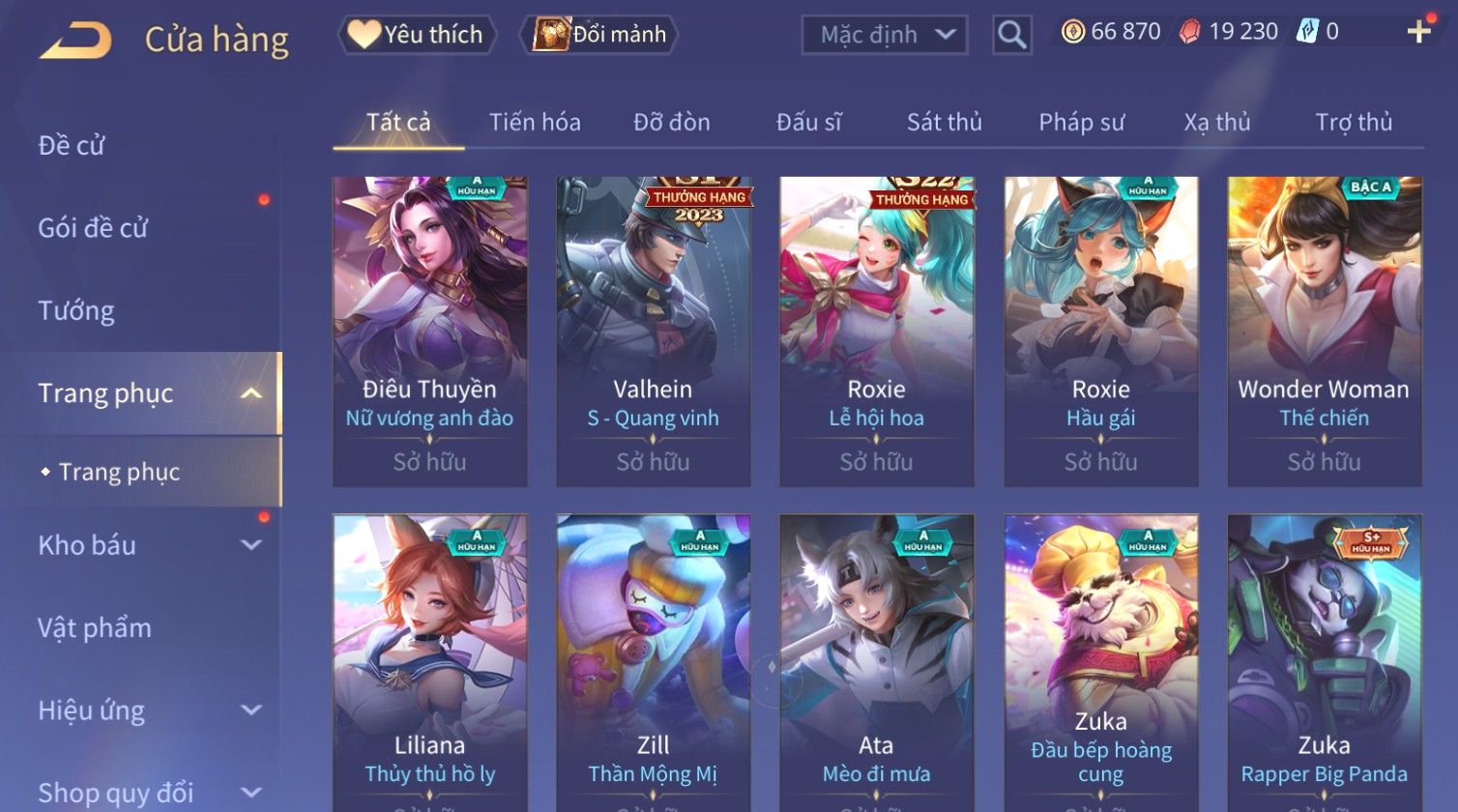Click the chest icon for Đổi mảnh
The width and height of the screenshot is (1458, 812).
click(x=552, y=34)
